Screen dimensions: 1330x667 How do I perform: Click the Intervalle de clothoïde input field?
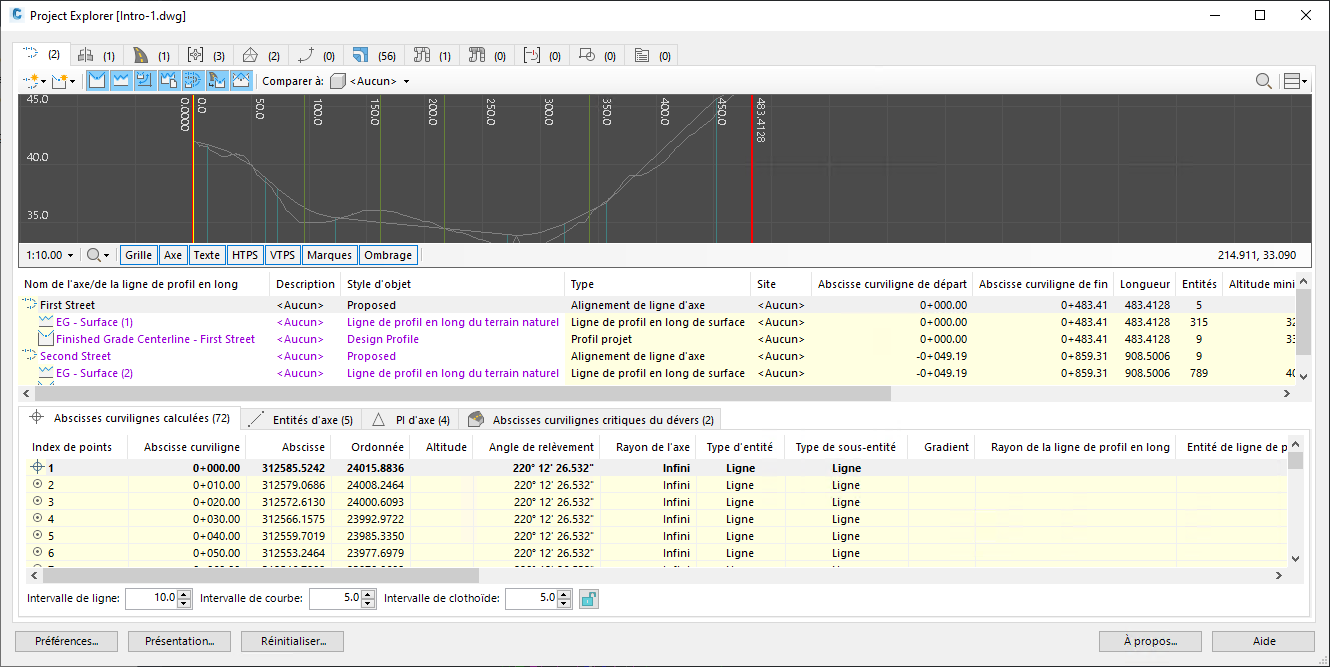[530, 598]
